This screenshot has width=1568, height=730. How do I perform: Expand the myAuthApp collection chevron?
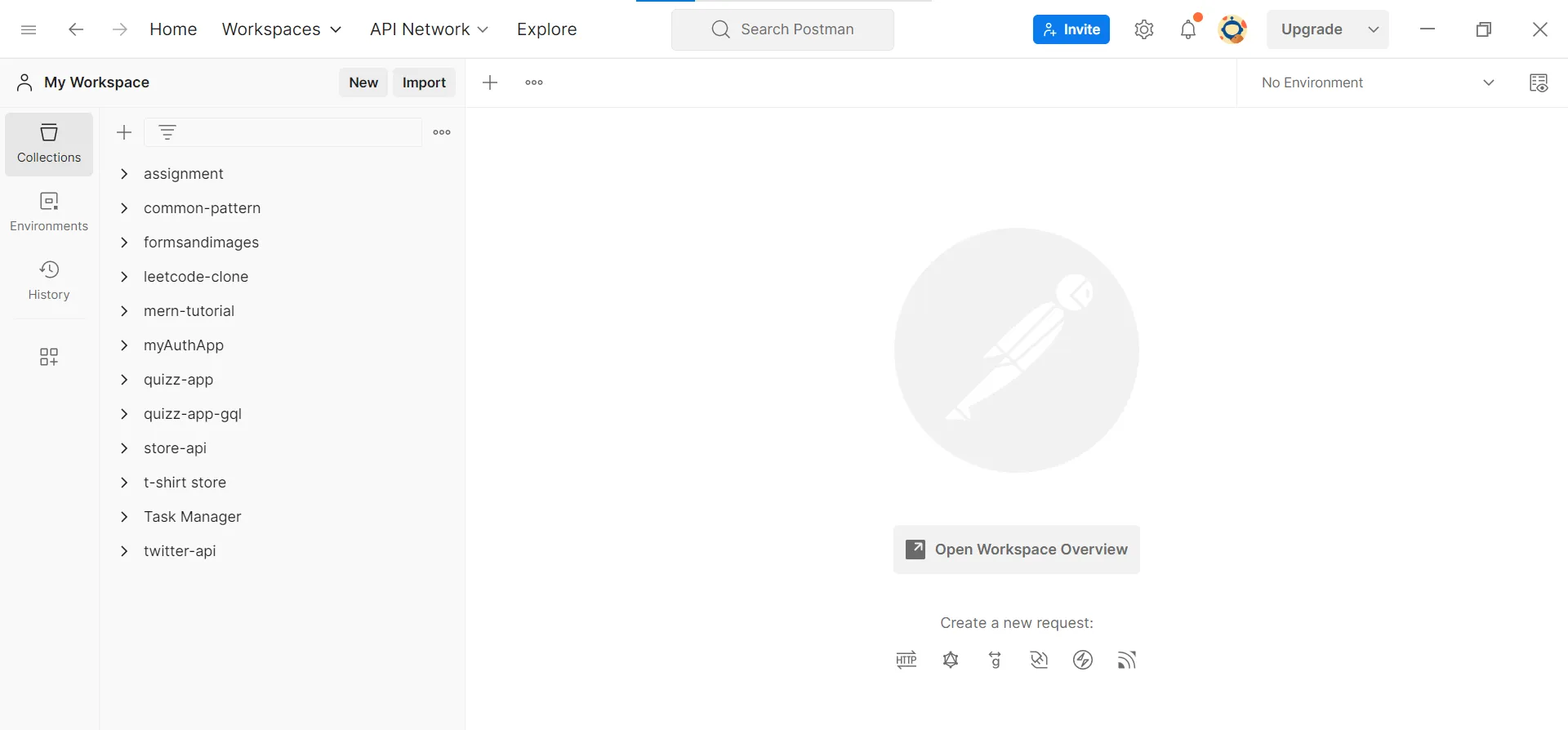point(124,345)
